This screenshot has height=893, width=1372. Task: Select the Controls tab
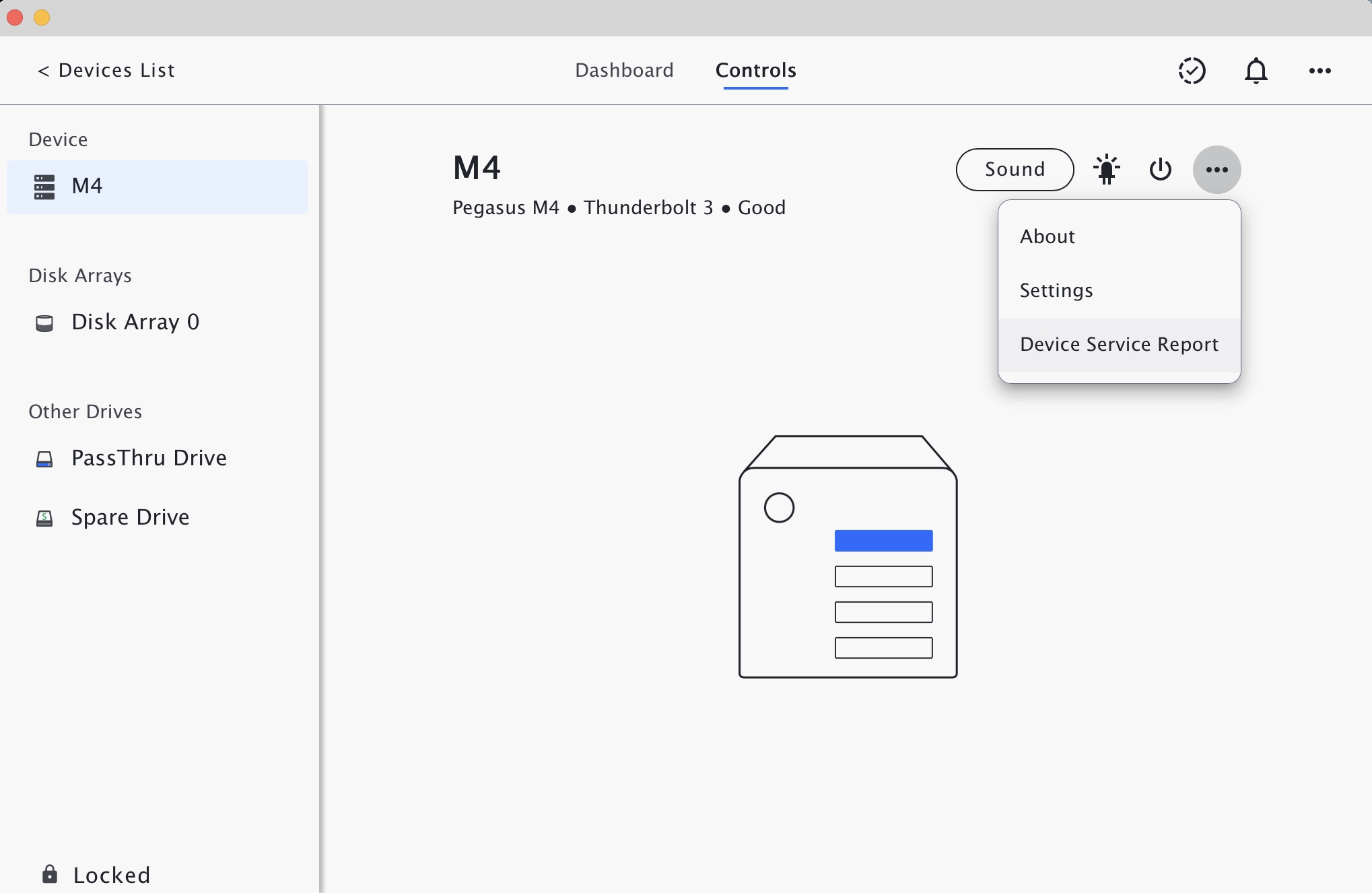755,71
